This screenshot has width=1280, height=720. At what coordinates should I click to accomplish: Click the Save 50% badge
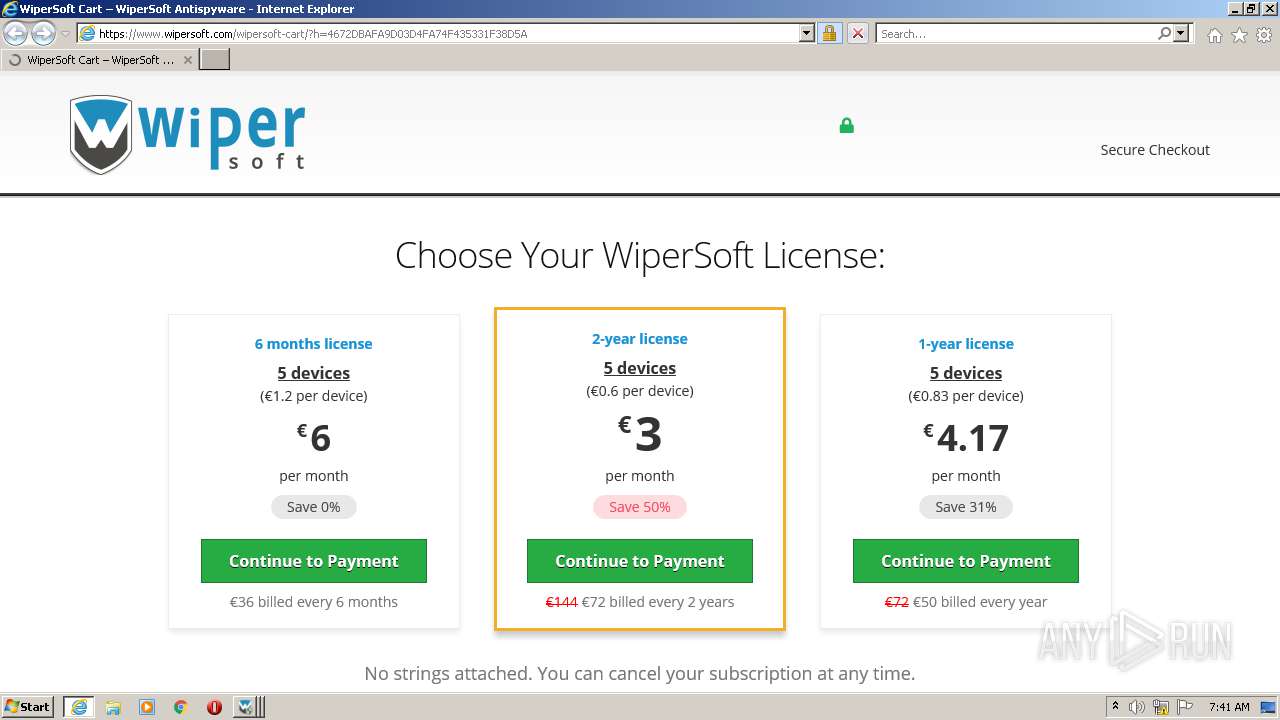tap(640, 507)
